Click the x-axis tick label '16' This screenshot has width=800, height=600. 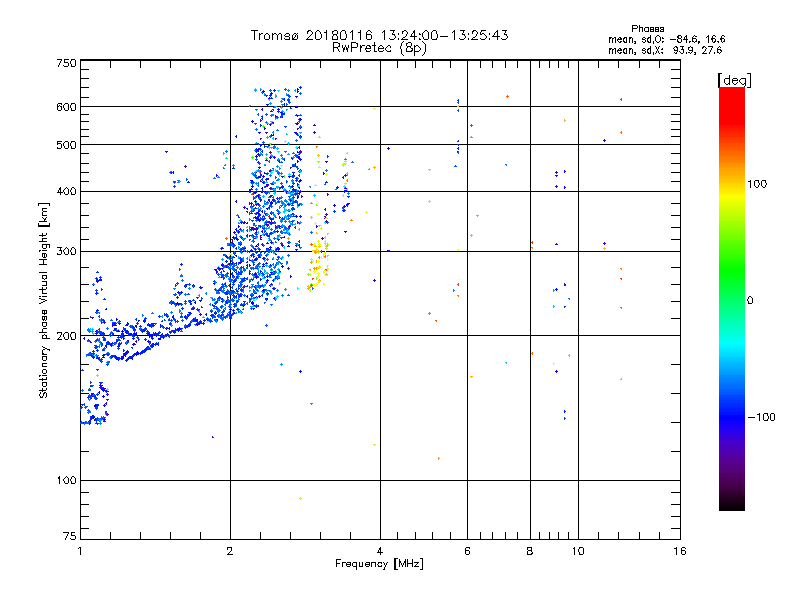[x=680, y=551]
